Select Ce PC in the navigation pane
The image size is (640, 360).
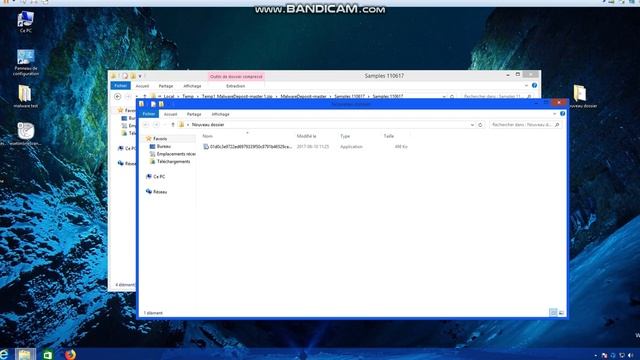coord(156,177)
